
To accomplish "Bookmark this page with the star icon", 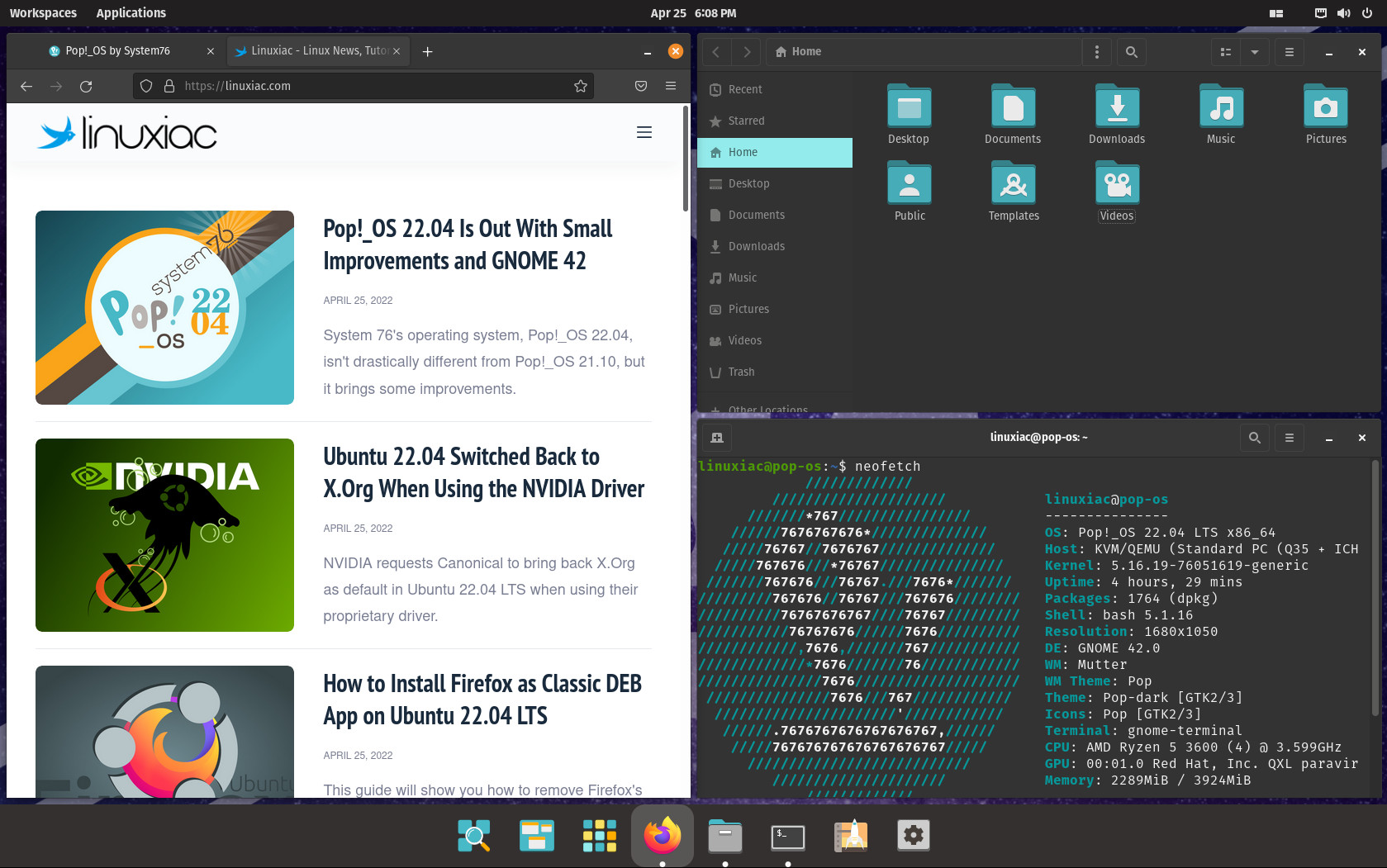I will 581,86.
